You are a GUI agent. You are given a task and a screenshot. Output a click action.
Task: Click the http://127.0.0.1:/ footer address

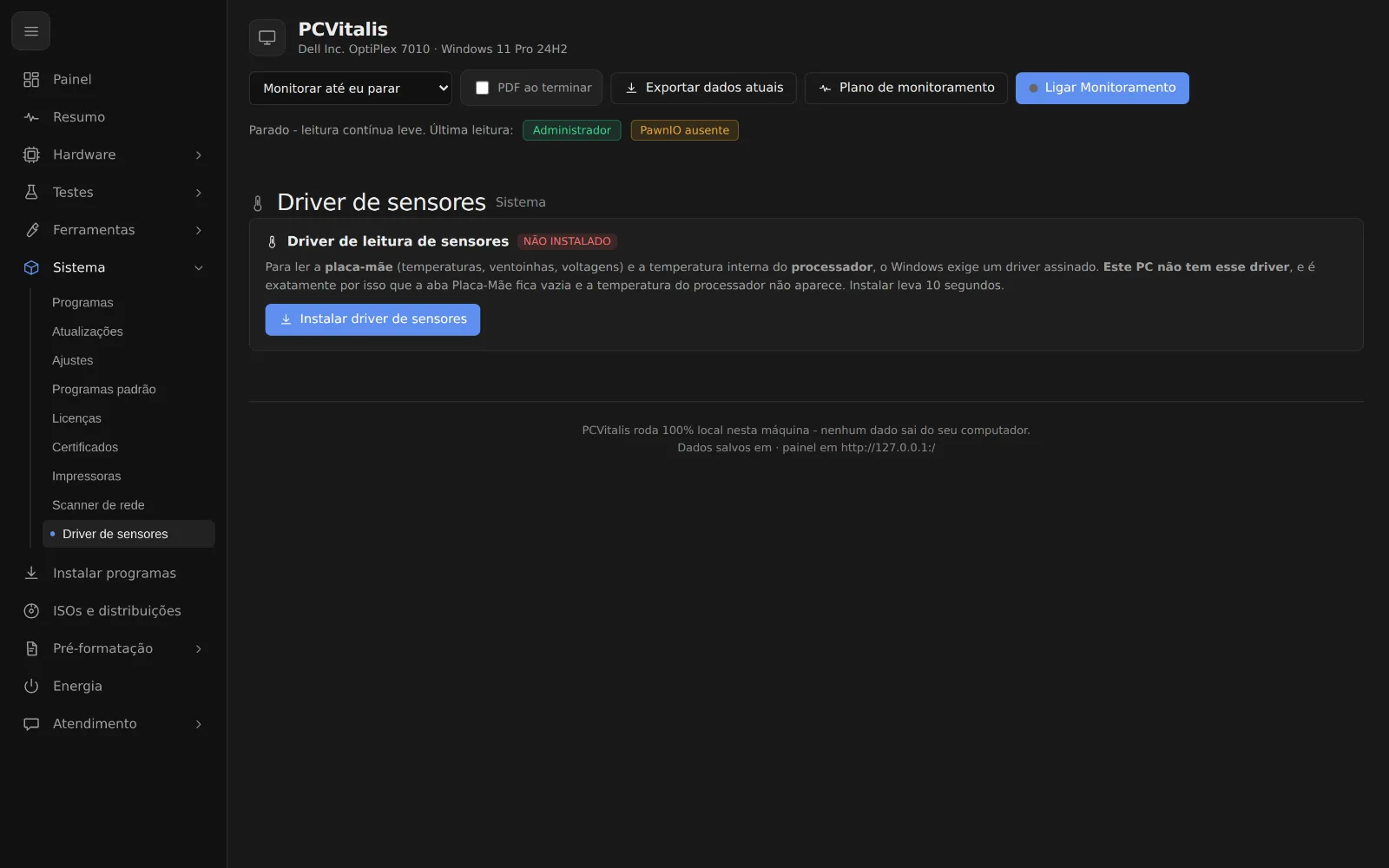888,448
